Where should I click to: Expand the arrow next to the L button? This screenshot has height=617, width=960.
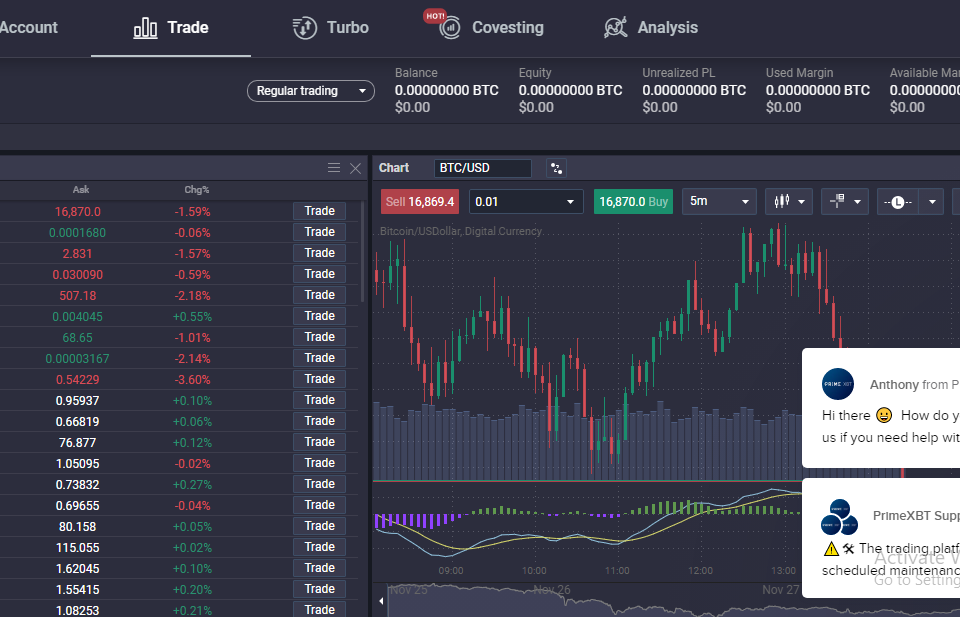932,202
